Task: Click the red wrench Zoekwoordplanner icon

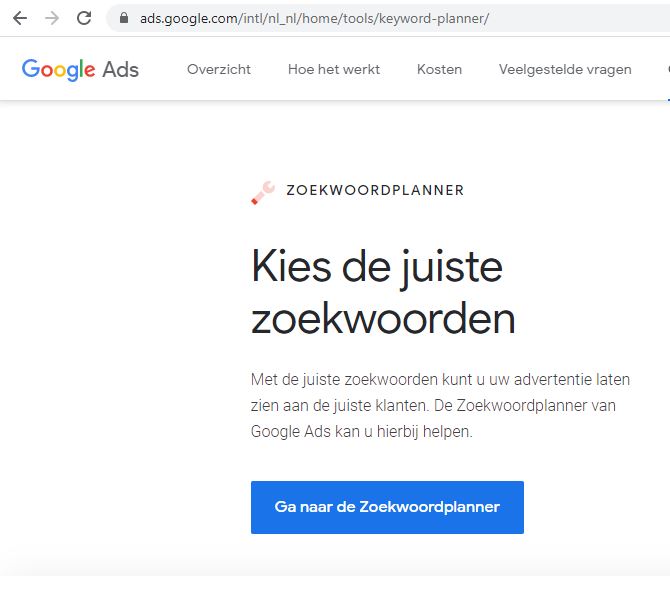Action: point(263,193)
